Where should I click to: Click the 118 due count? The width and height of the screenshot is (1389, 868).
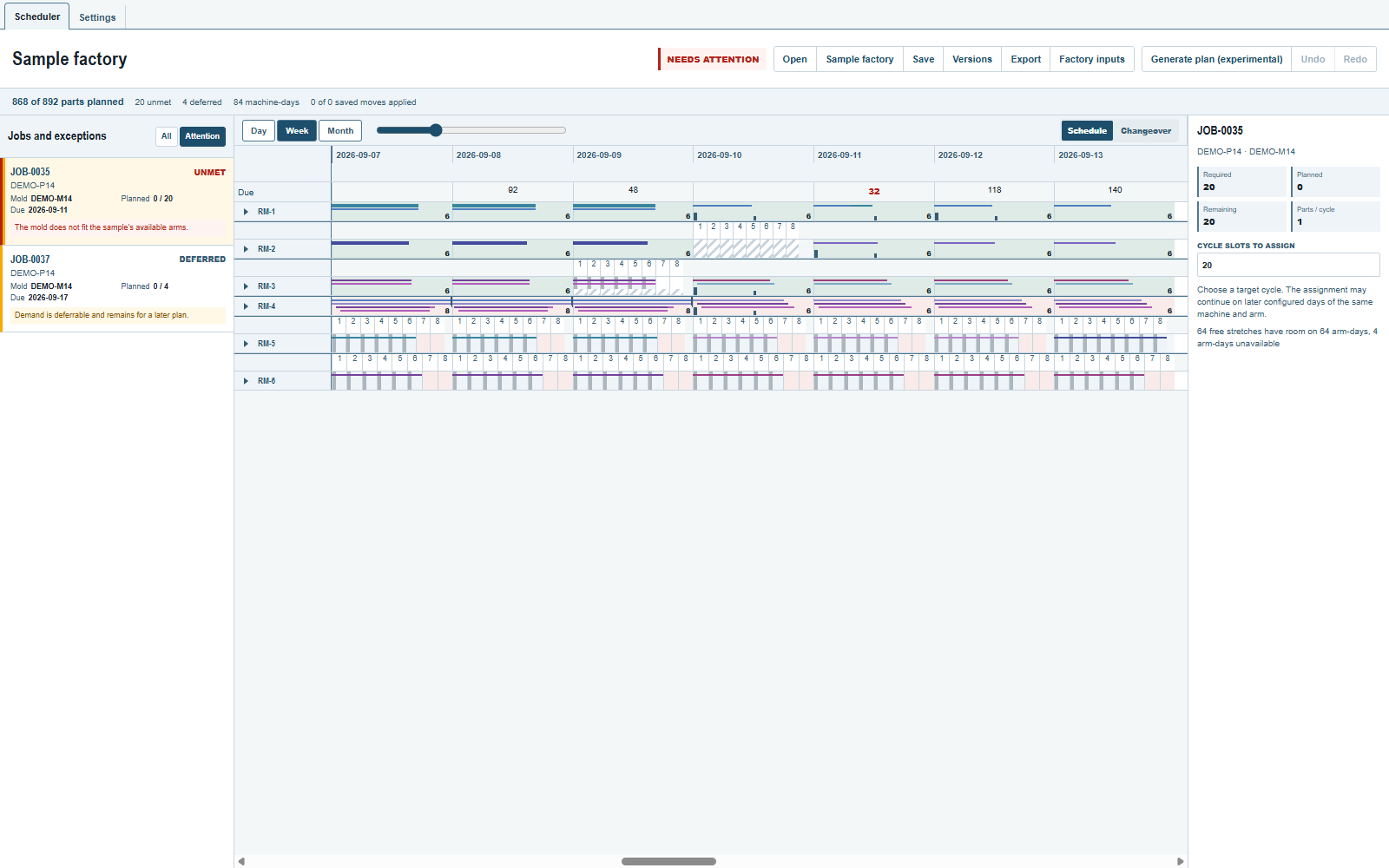coord(994,190)
